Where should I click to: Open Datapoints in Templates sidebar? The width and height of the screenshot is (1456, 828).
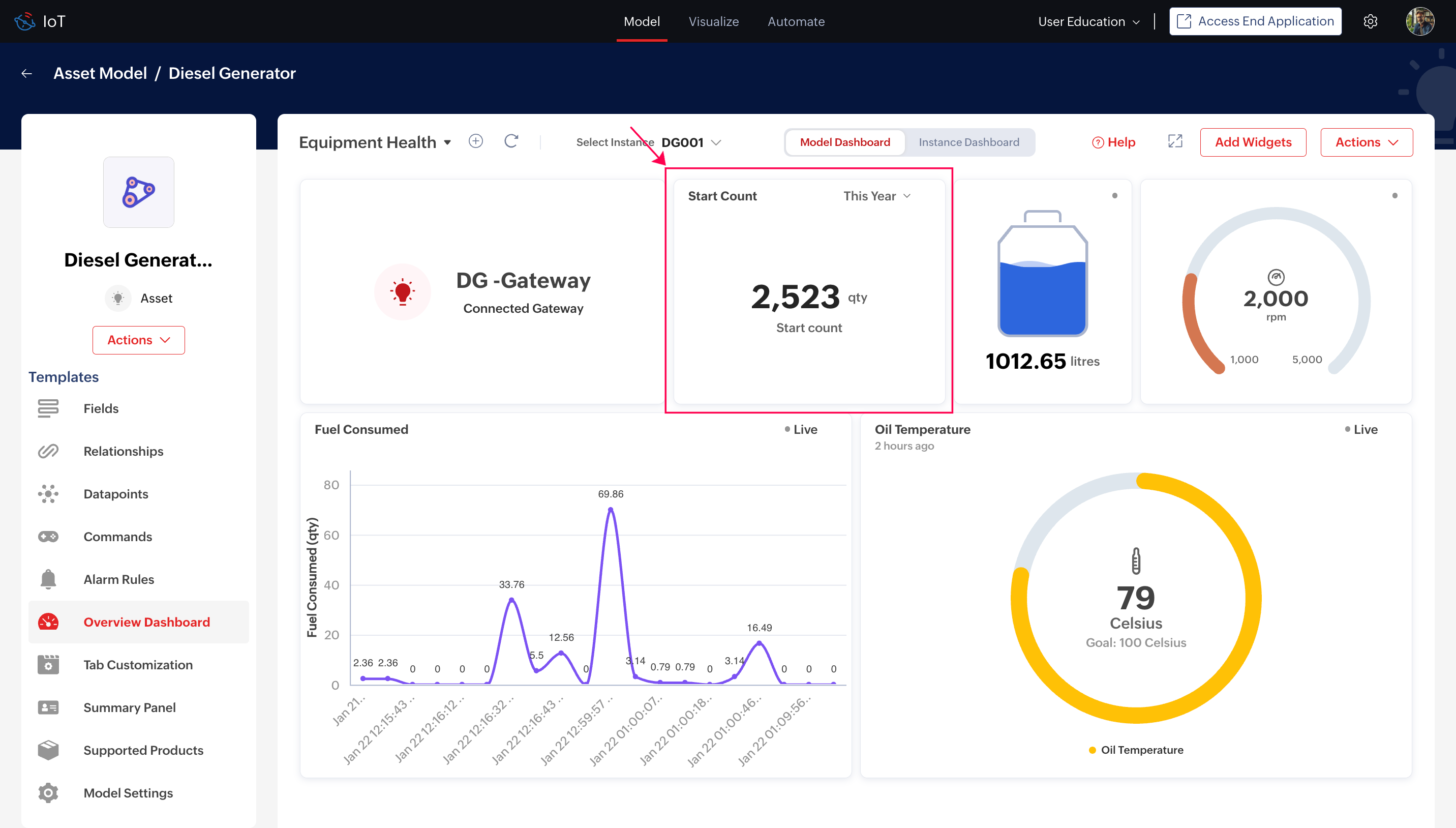115,494
